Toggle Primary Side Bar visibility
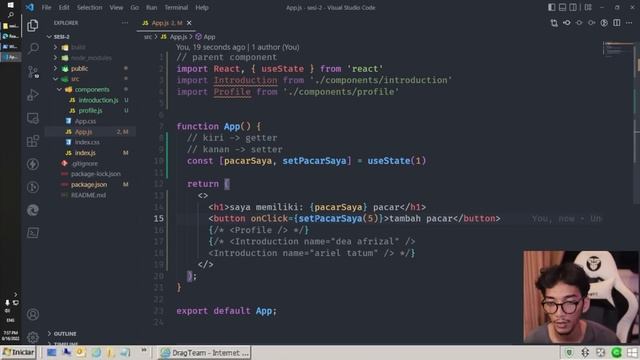This screenshot has width=640, height=360. 552,7
